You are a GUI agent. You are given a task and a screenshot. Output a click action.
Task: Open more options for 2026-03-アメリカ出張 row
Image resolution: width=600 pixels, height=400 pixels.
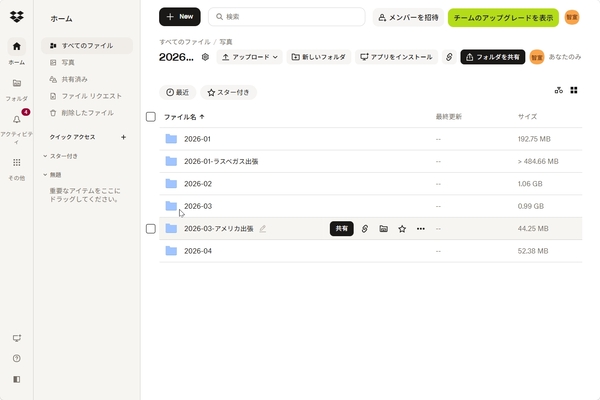pos(421,229)
